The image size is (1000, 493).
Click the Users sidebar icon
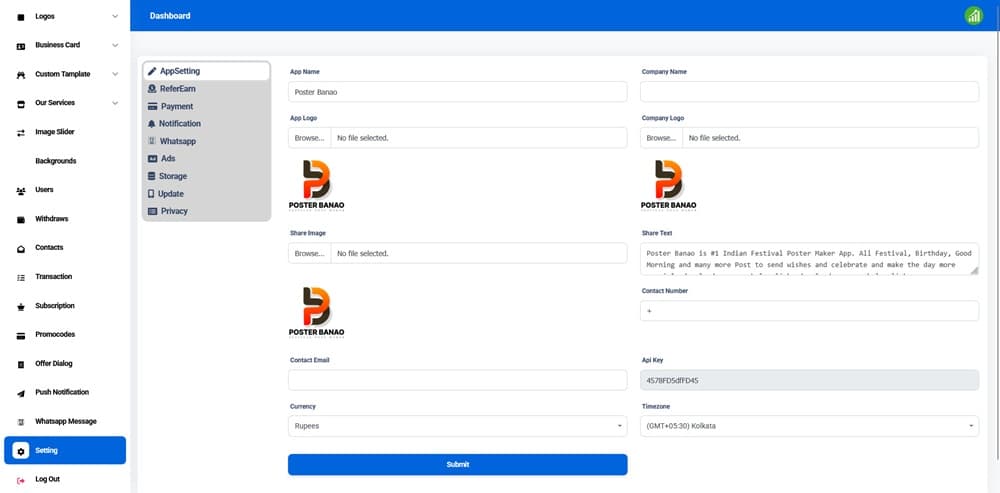pyautogui.click(x=21, y=190)
